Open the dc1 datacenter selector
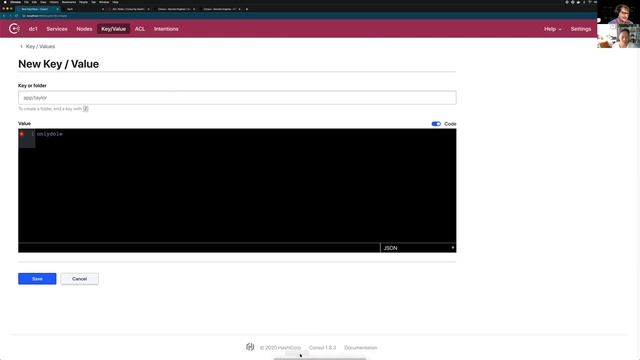 (33, 29)
